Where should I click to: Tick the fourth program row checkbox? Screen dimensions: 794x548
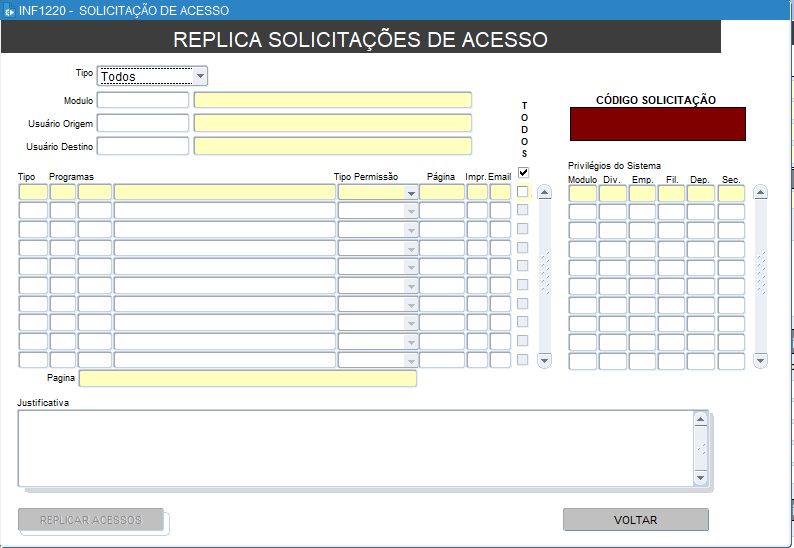click(523, 247)
